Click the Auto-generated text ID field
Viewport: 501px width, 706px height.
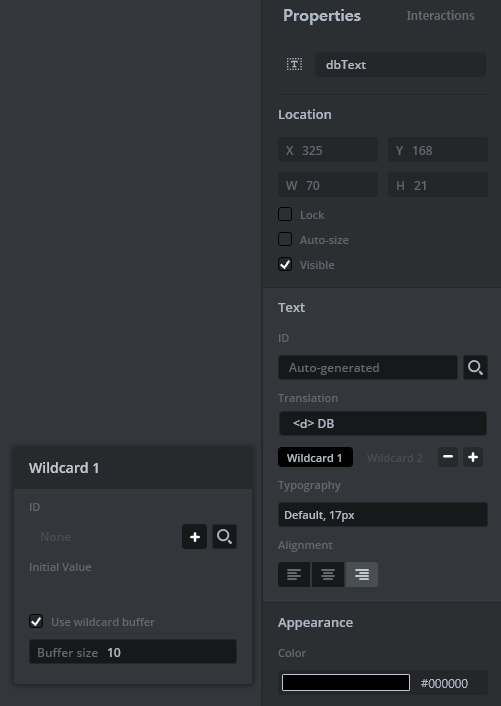point(368,367)
